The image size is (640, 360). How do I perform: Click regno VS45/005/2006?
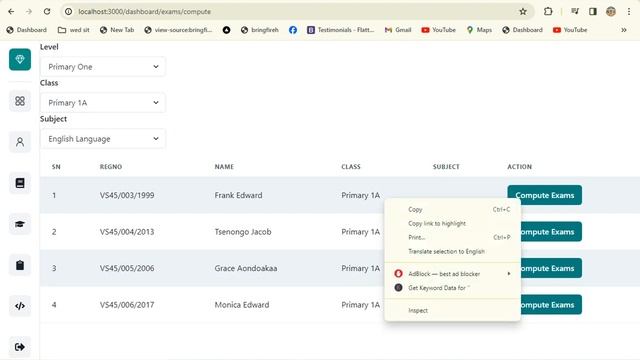pyautogui.click(x=127, y=268)
